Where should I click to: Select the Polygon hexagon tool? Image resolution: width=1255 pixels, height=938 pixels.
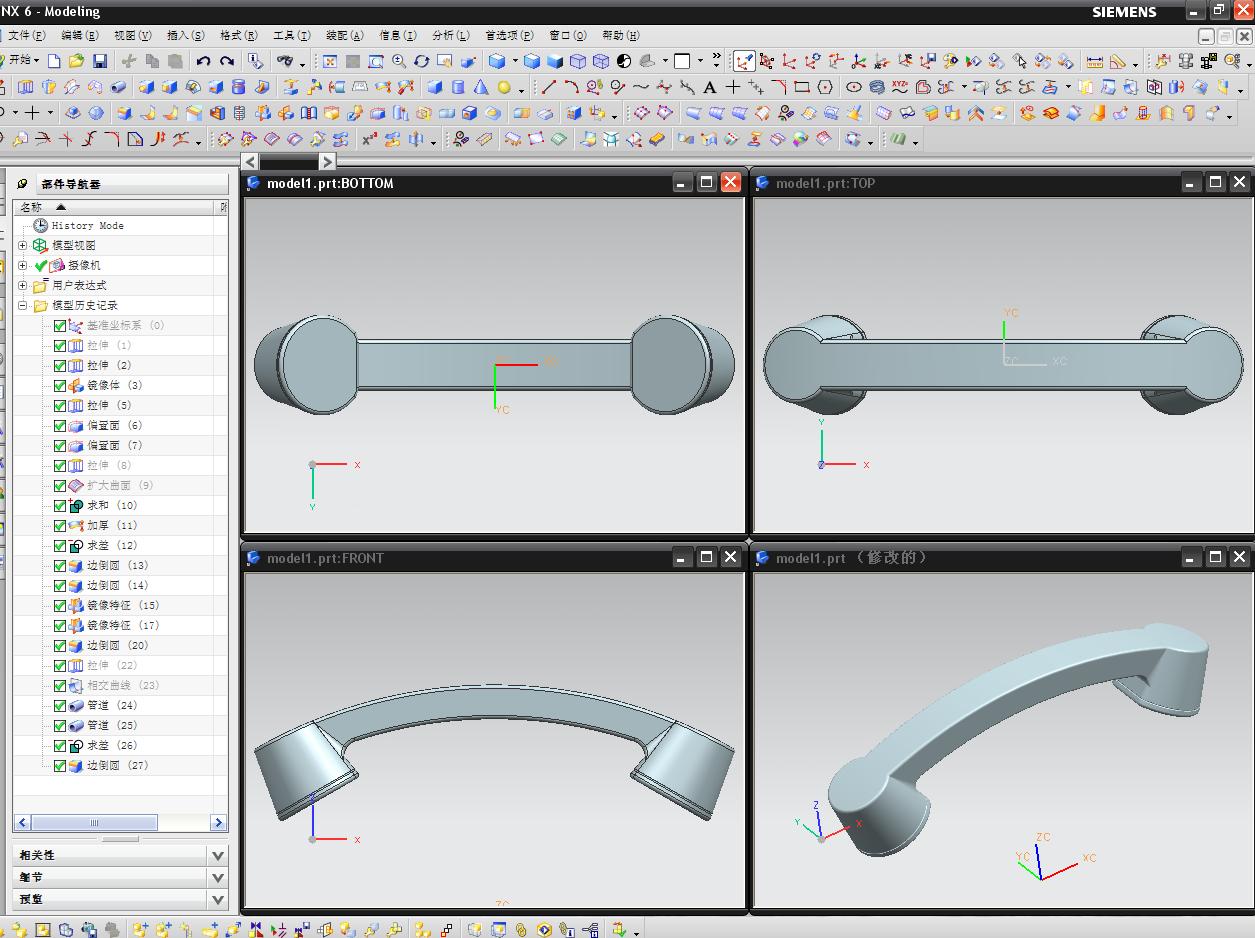pos(825,87)
